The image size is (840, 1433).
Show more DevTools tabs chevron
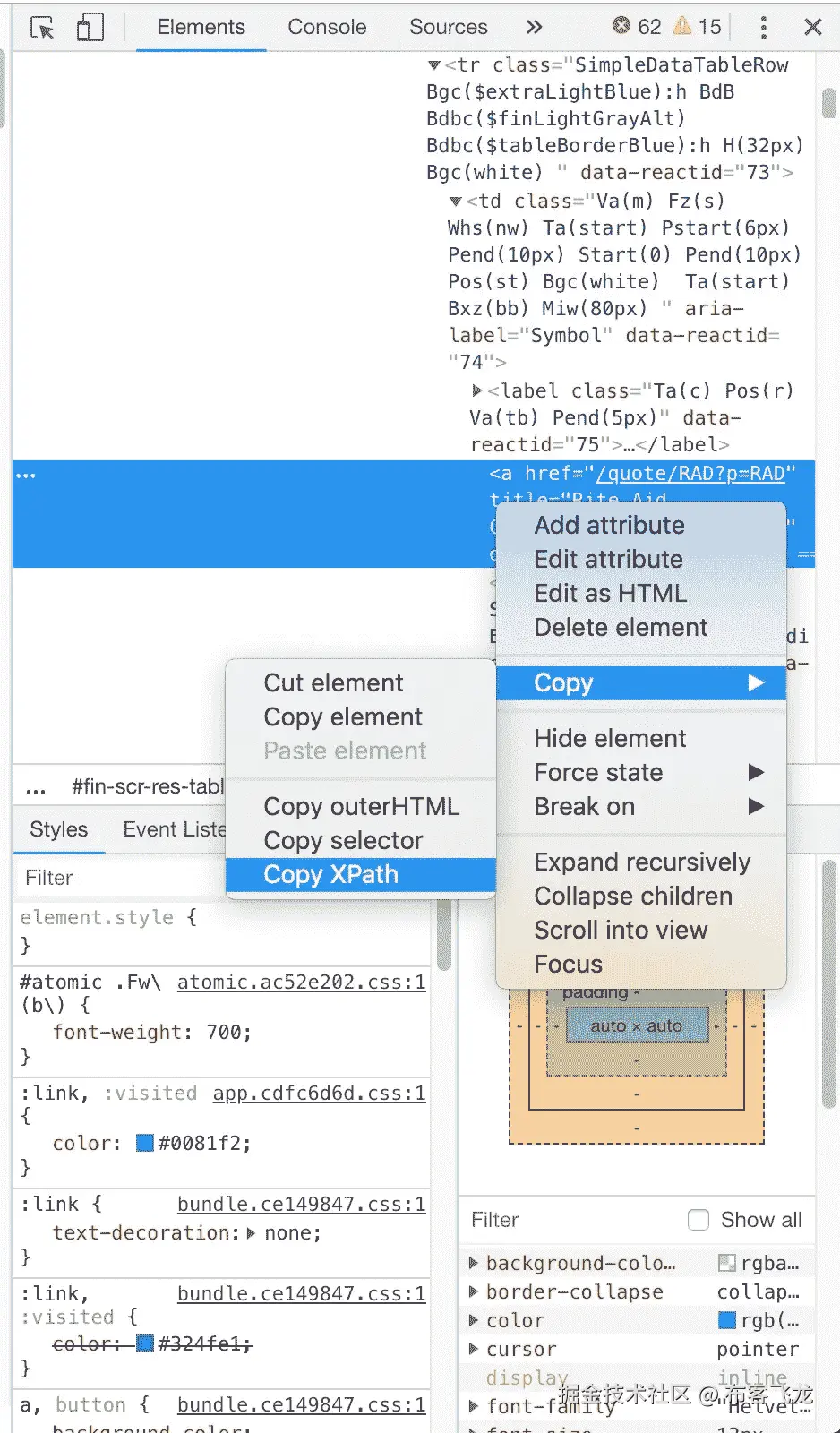(x=534, y=27)
